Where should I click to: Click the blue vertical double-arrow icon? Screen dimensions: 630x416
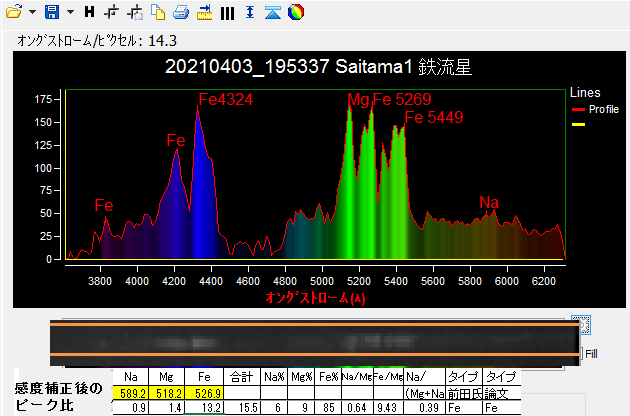coord(250,12)
